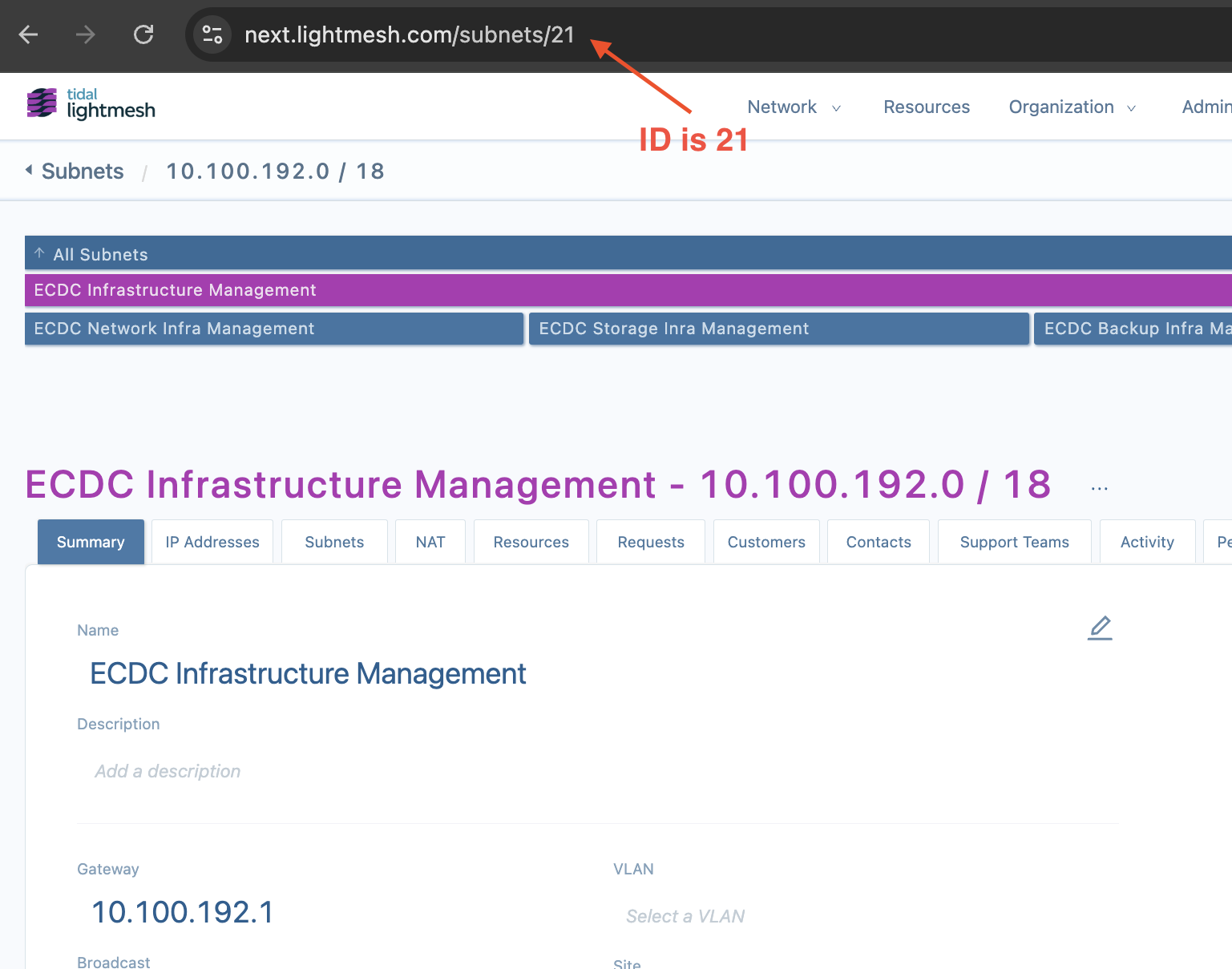The width and height of the screenshot is (1232, 969).
Task: Open the Organization top navigation menu
Action: tap(1072, 107)
